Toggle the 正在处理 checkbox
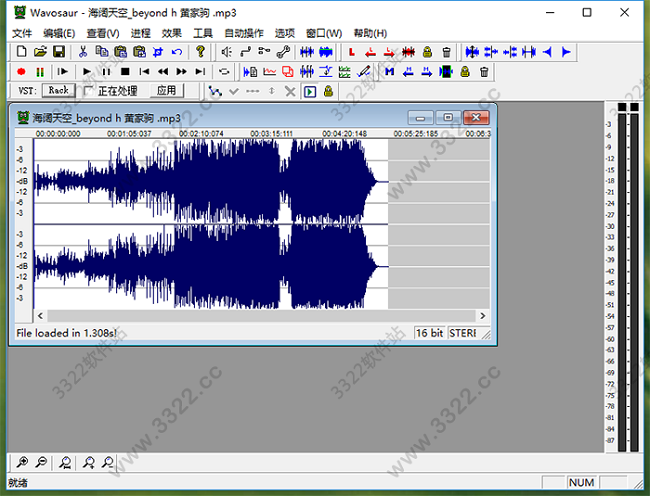Image resolution: width=650 pixels, height=496 pixels. click(x=88, y=91)
